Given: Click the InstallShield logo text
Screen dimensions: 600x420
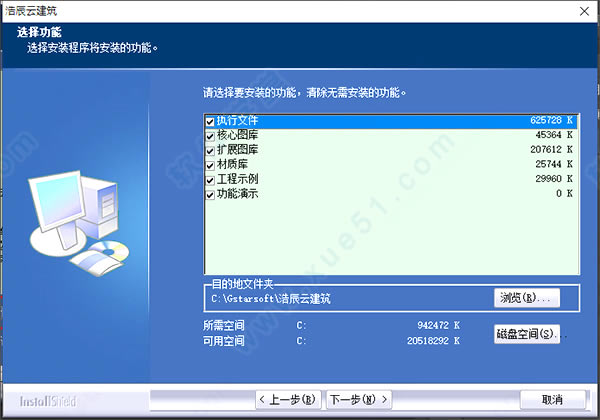Looking at the screenshot, I should point(48,401).
